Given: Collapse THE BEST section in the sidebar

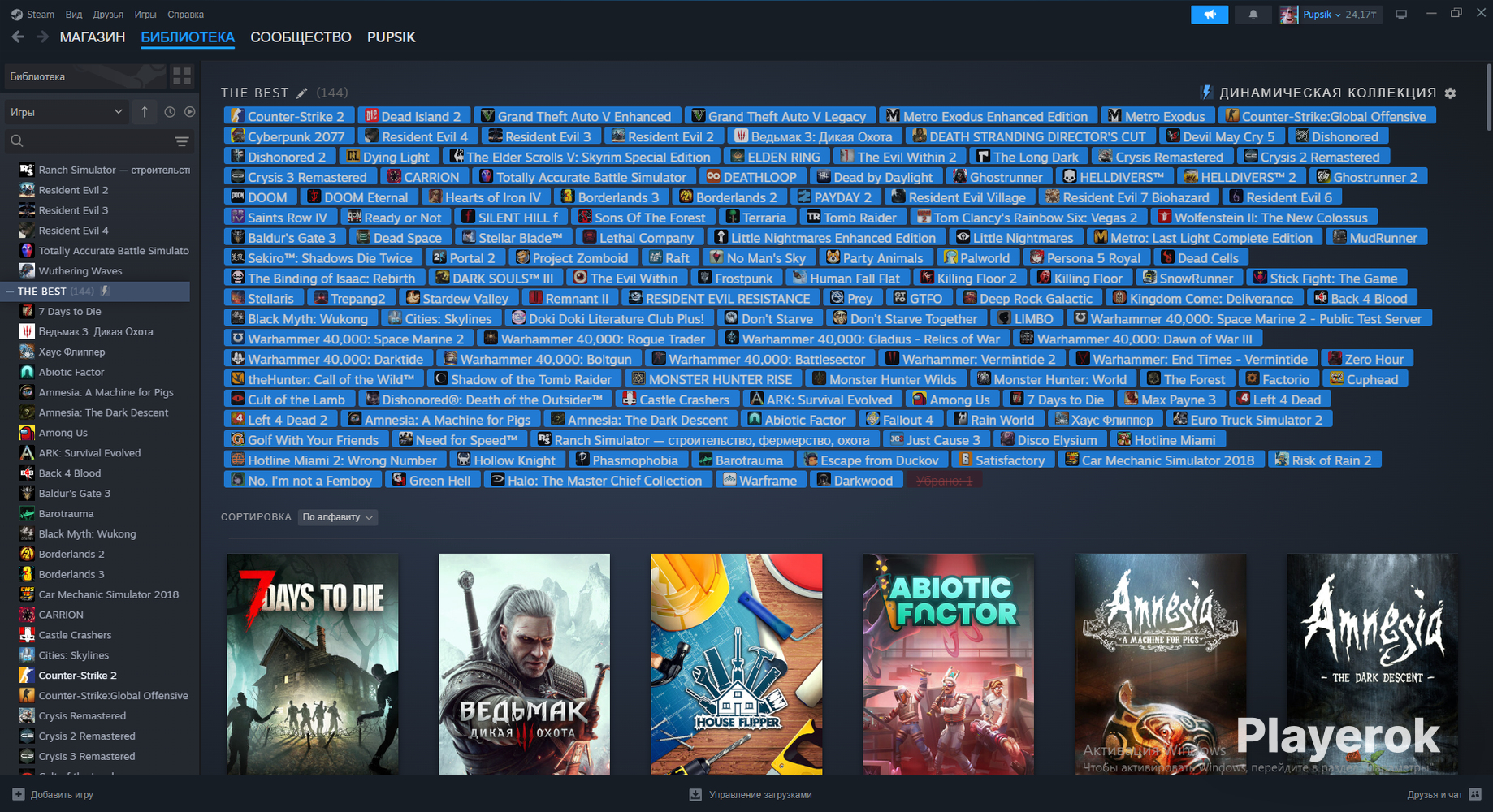Looking at the screenshot, I should pos(10,292).
